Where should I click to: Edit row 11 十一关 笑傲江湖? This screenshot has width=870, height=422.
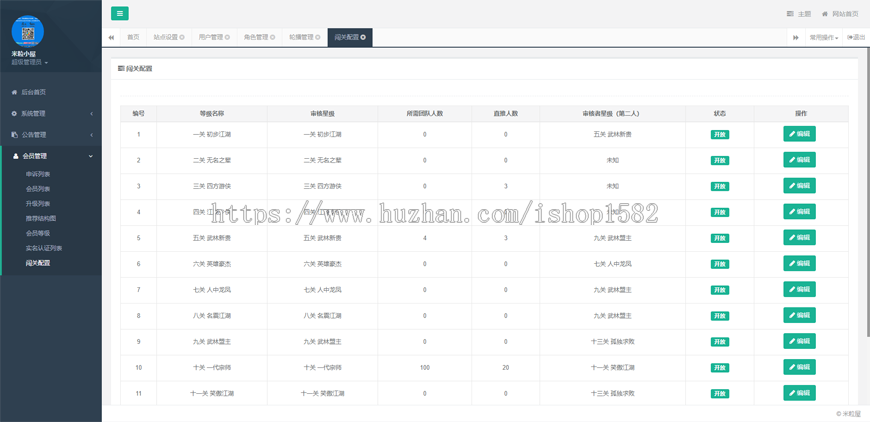(800, 393)
